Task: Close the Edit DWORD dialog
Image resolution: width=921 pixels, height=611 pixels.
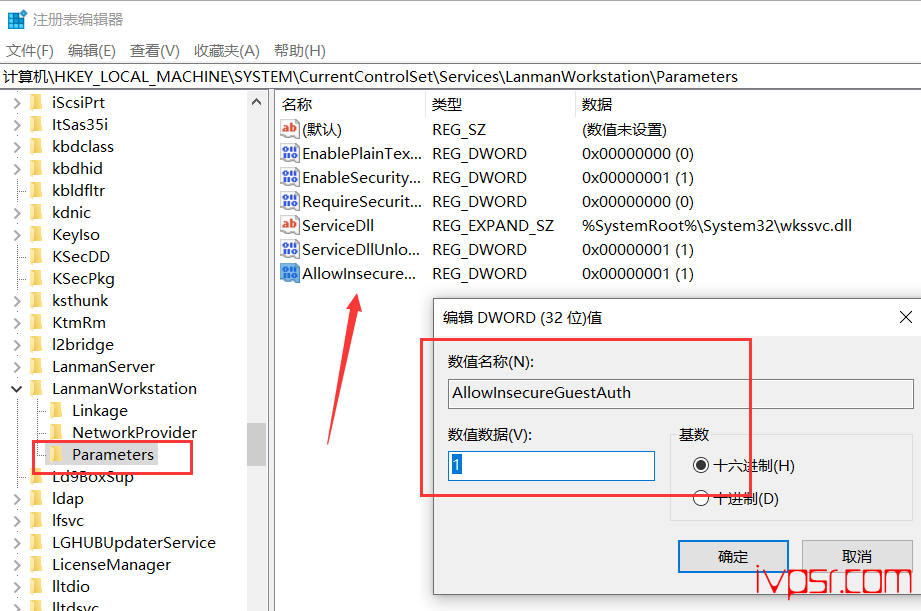Action: tap(905, 318)
